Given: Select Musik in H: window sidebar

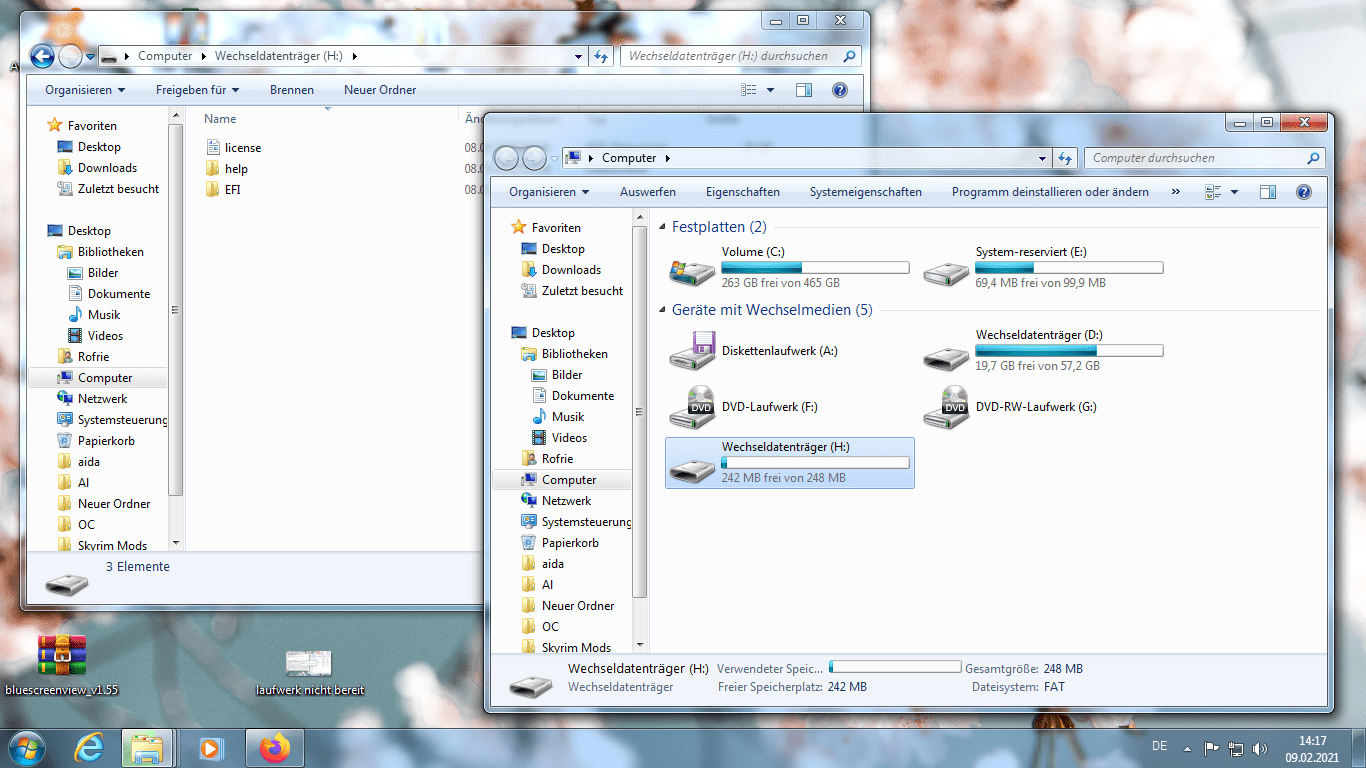Looking at the screenshot, I should tap(93, 315).
